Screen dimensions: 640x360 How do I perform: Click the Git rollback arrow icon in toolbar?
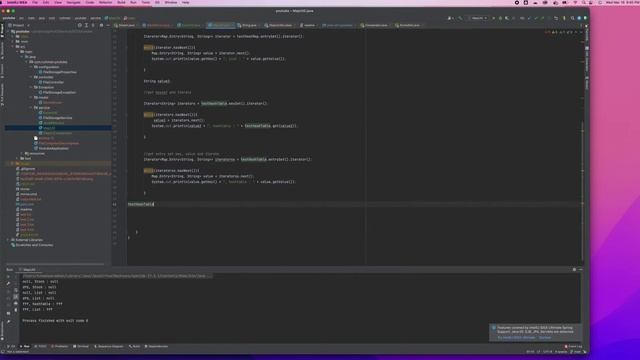(x=556, y=18)
